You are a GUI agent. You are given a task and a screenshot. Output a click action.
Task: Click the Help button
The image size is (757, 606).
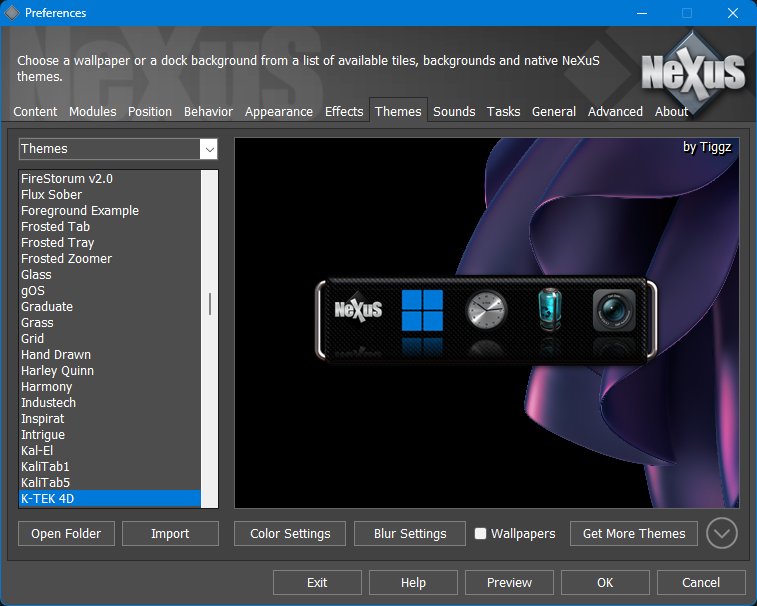point(413,582)
